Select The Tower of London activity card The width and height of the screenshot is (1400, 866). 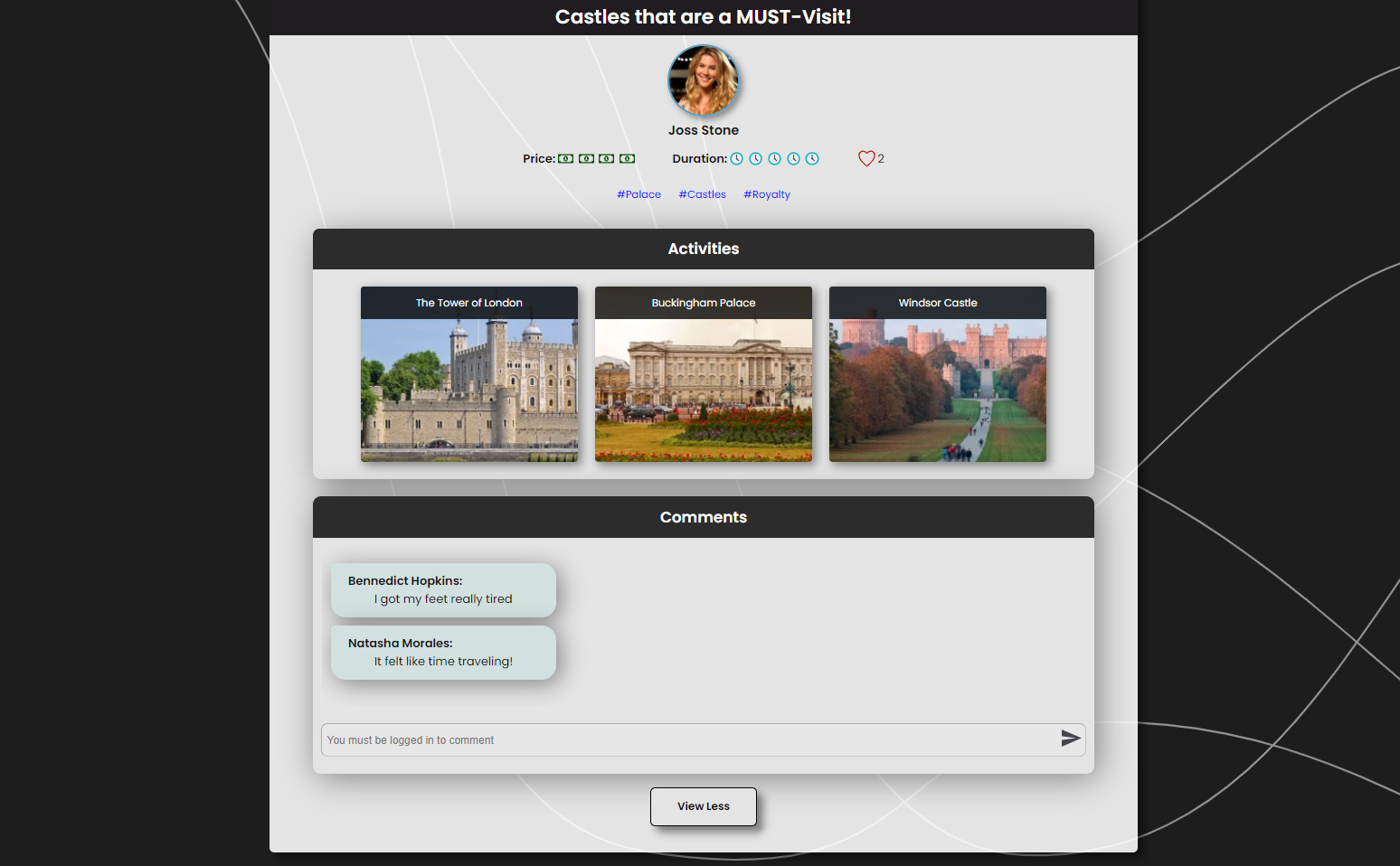tap(469, 374)
